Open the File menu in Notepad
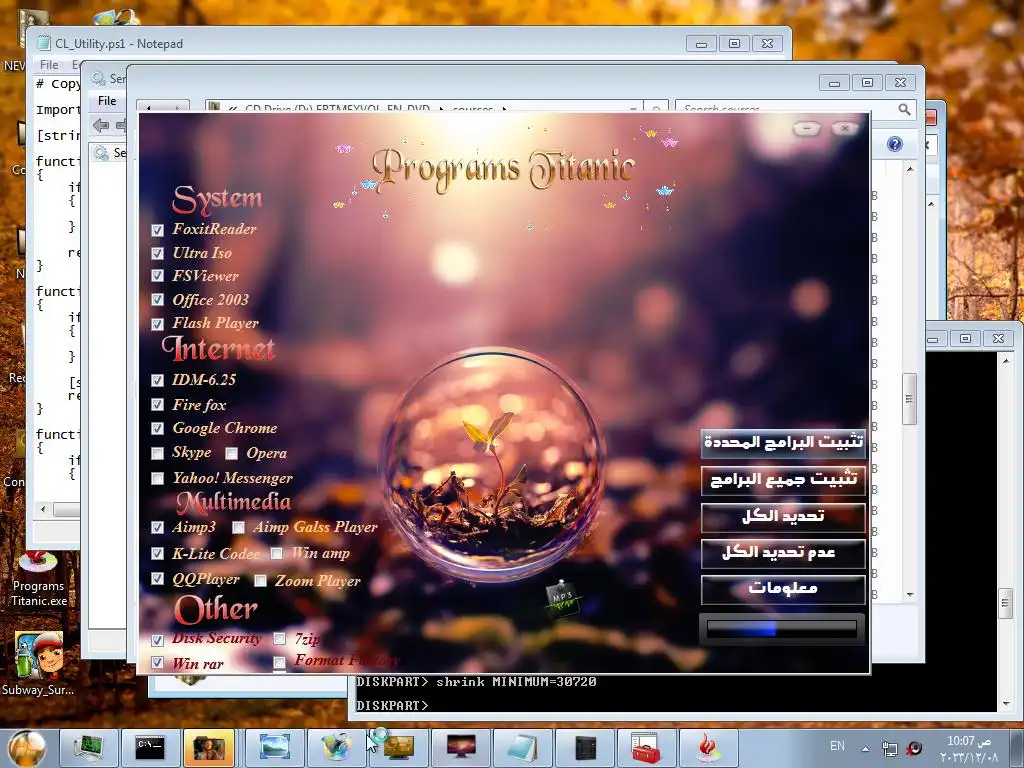The height and width of the screenshot is (768, 1024). [x=49, y=65]
